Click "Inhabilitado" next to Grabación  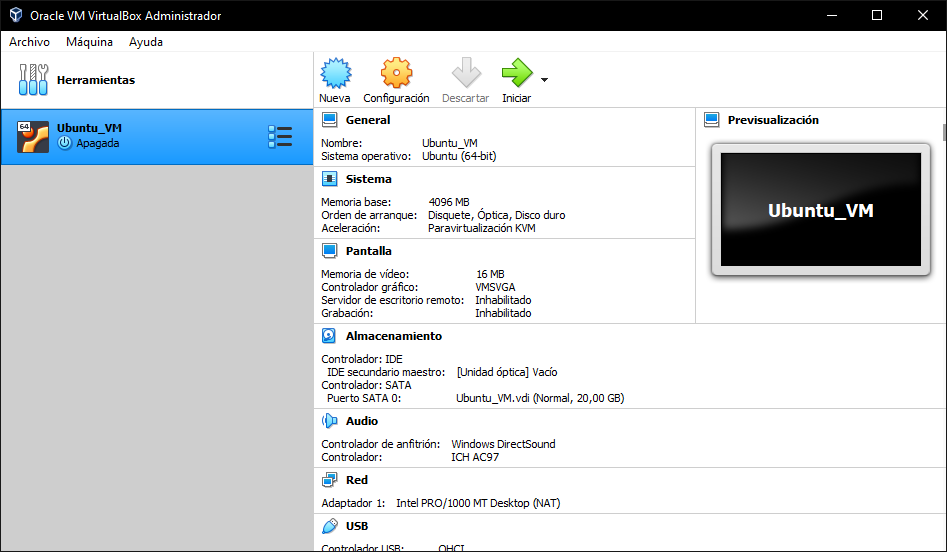click(x=503, y=313)
